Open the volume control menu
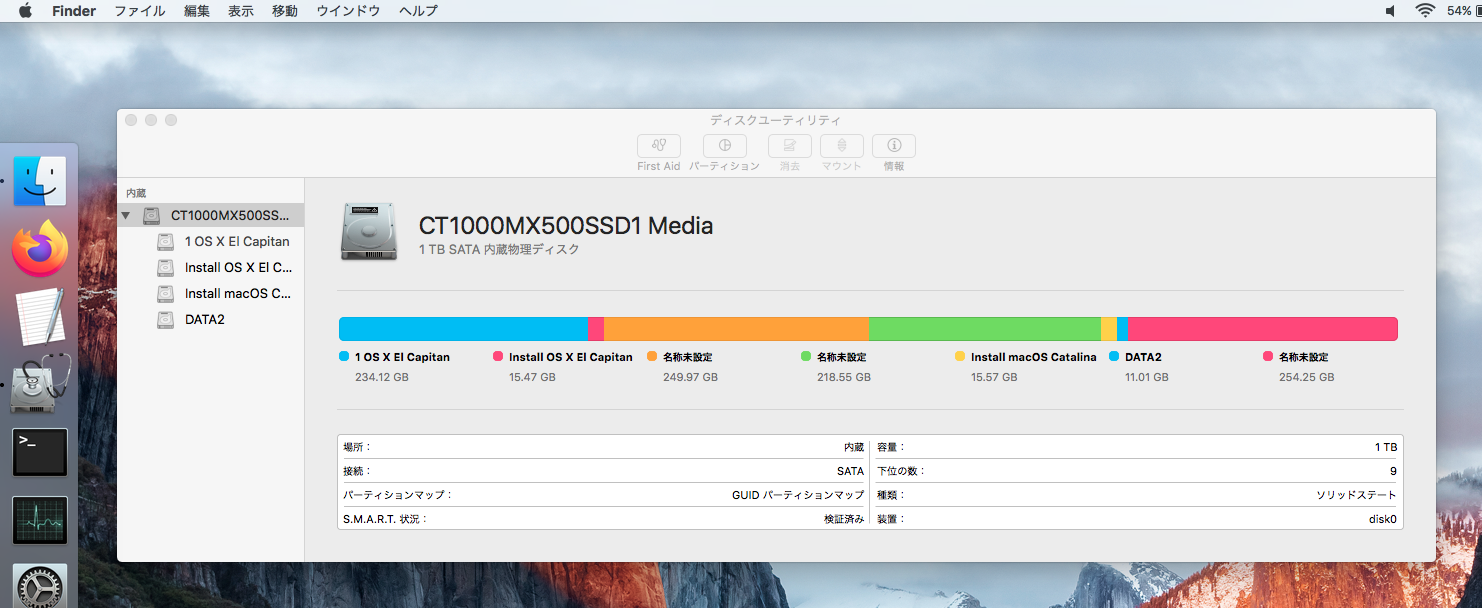This screenshot has height=608, width=1482. [1390, 11]
